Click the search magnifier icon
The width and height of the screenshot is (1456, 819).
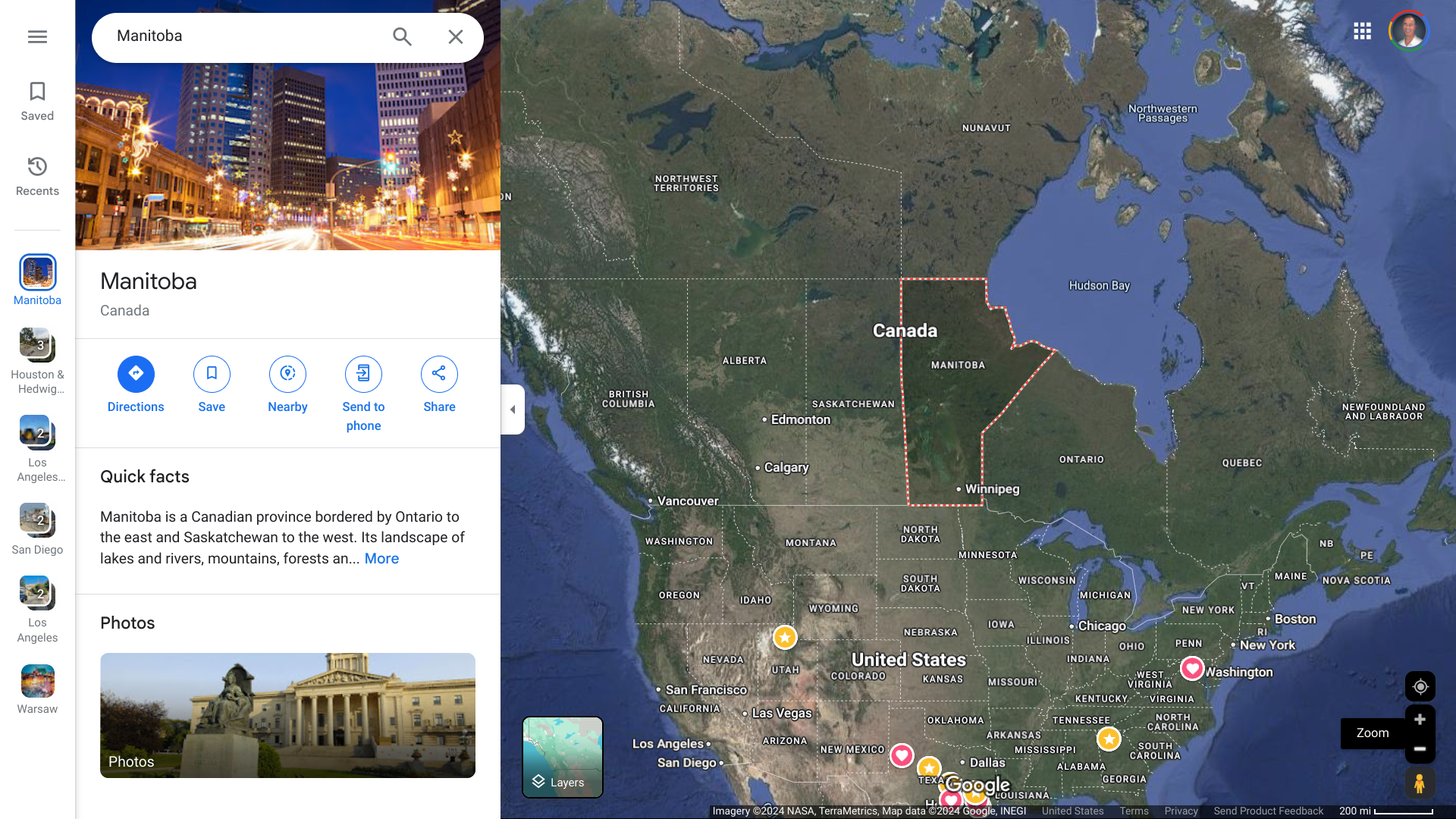pos(402,36)
